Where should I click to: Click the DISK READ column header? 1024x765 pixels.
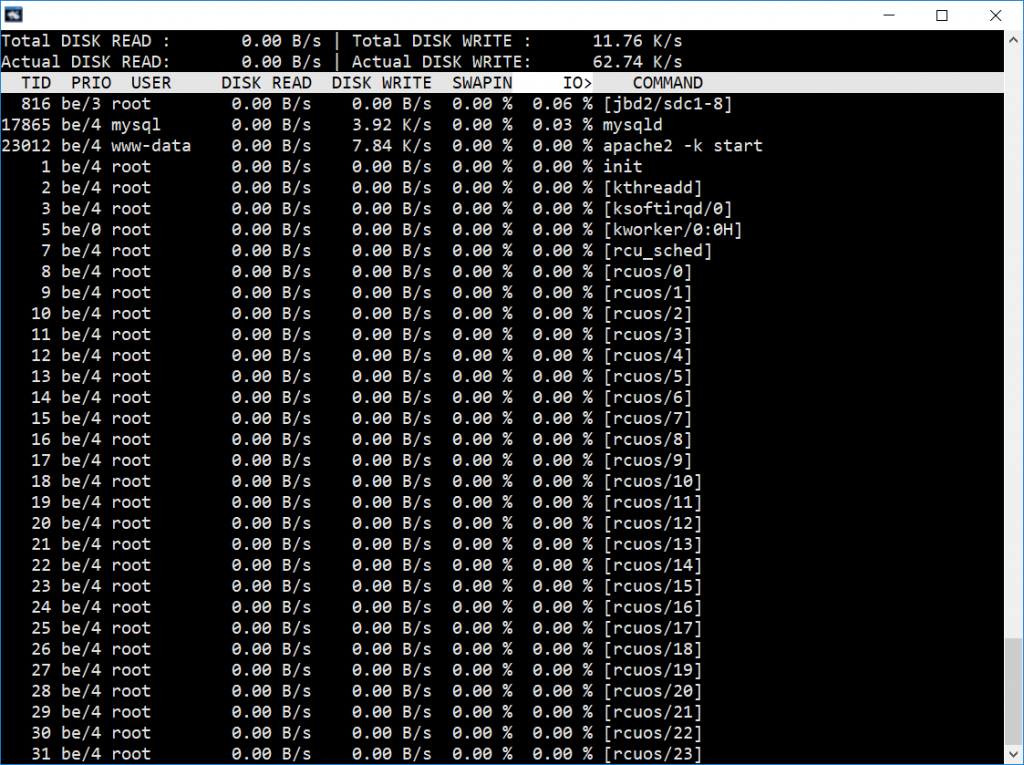click(x=266, y=83)
